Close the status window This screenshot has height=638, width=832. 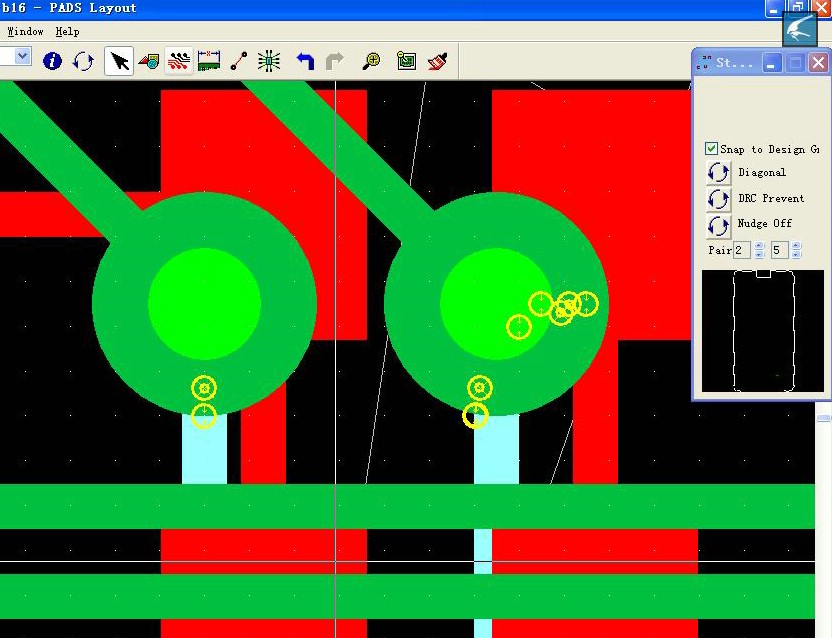818,63
